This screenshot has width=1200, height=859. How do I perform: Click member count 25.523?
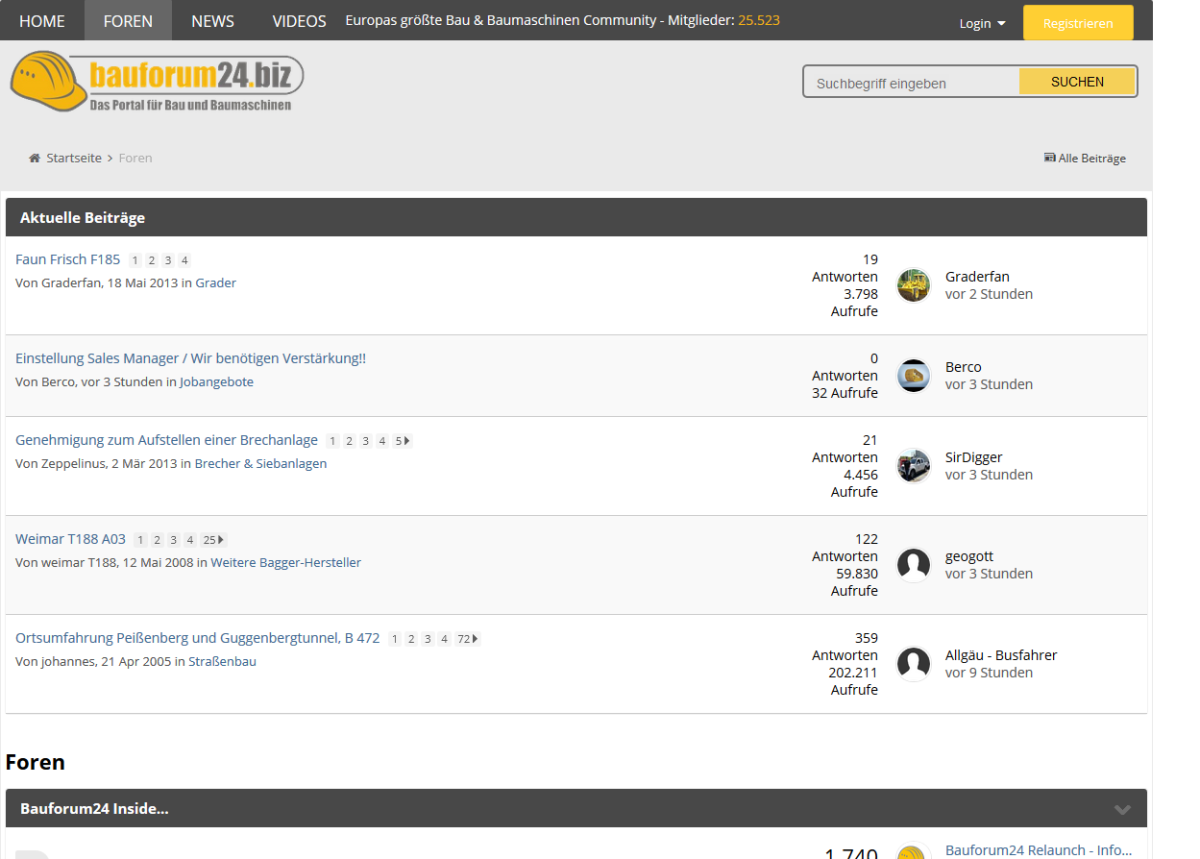[x=759, y=20]
